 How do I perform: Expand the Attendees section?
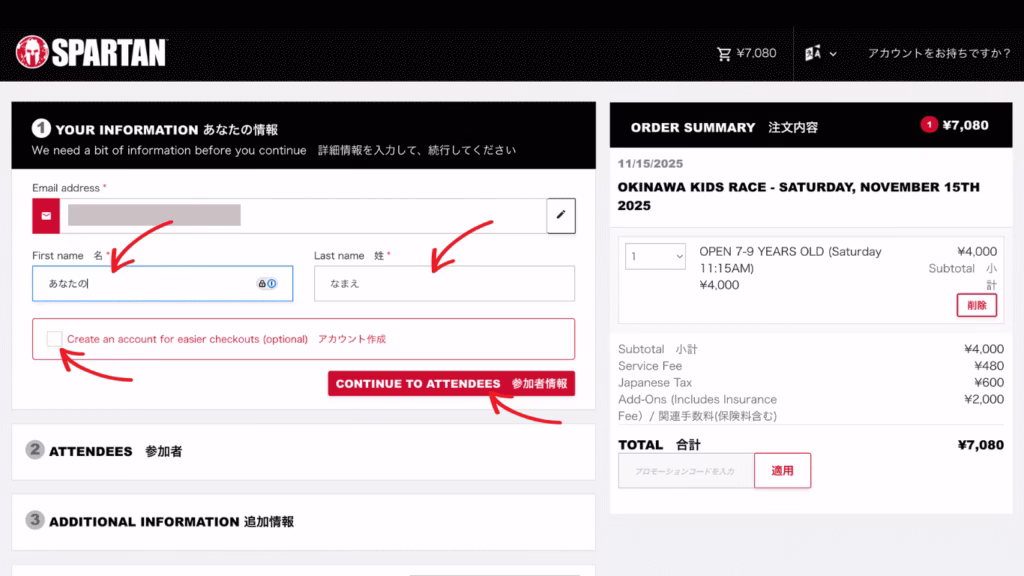303,451
